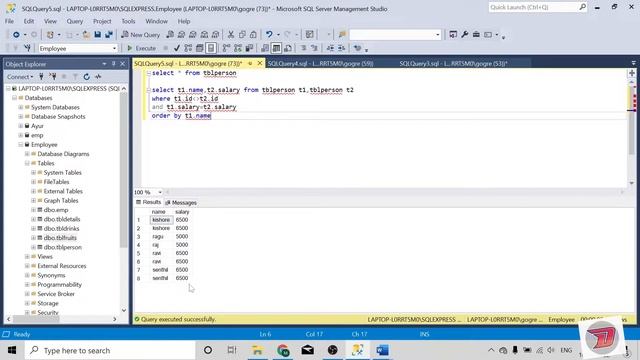Click the Cut scissors icon
Viewport: 640px width, 360px height.
(x=231, y=35)
